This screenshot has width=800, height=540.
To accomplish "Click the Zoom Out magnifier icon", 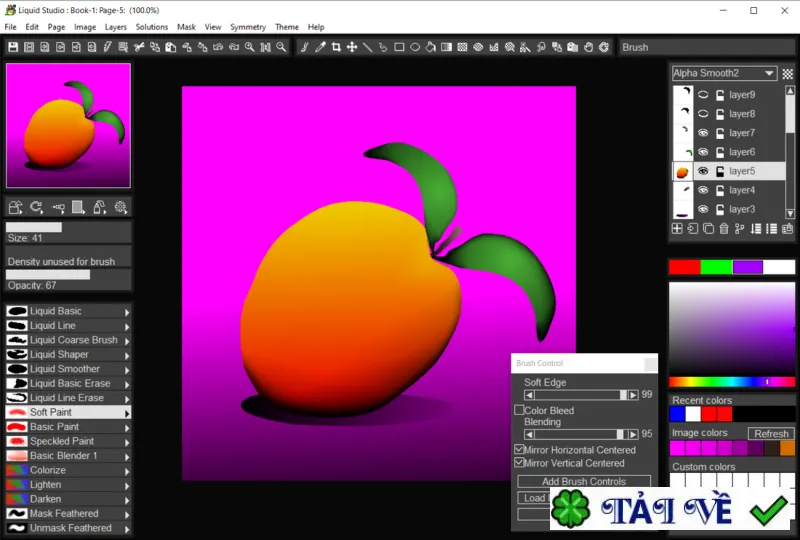I will 281,47.
